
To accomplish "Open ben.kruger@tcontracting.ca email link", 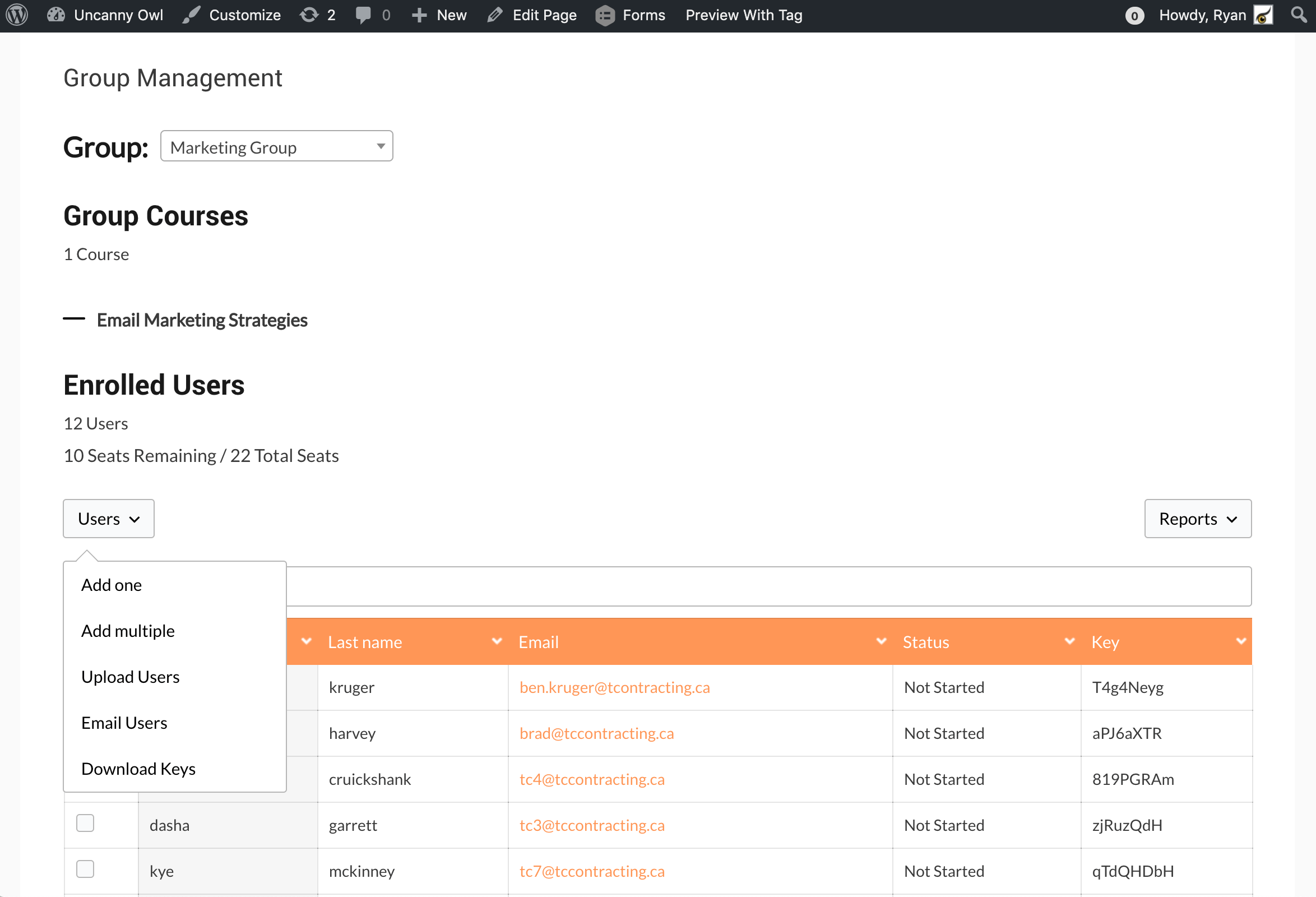I will 614,687.
